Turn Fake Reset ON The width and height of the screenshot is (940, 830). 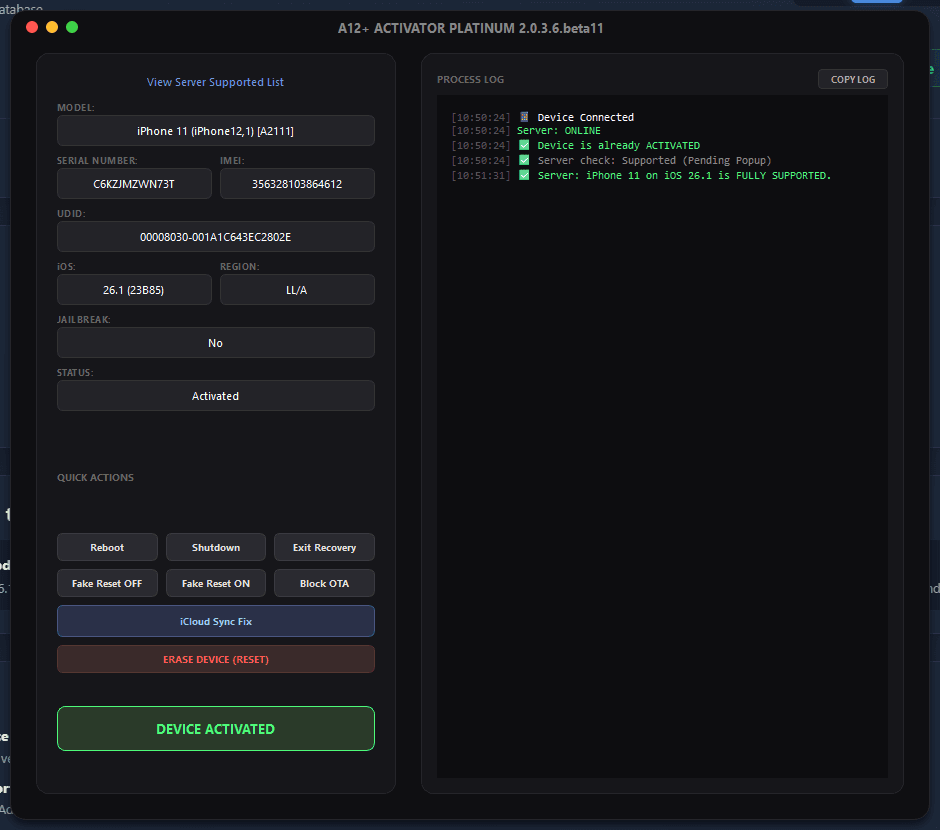pos(216,583)
